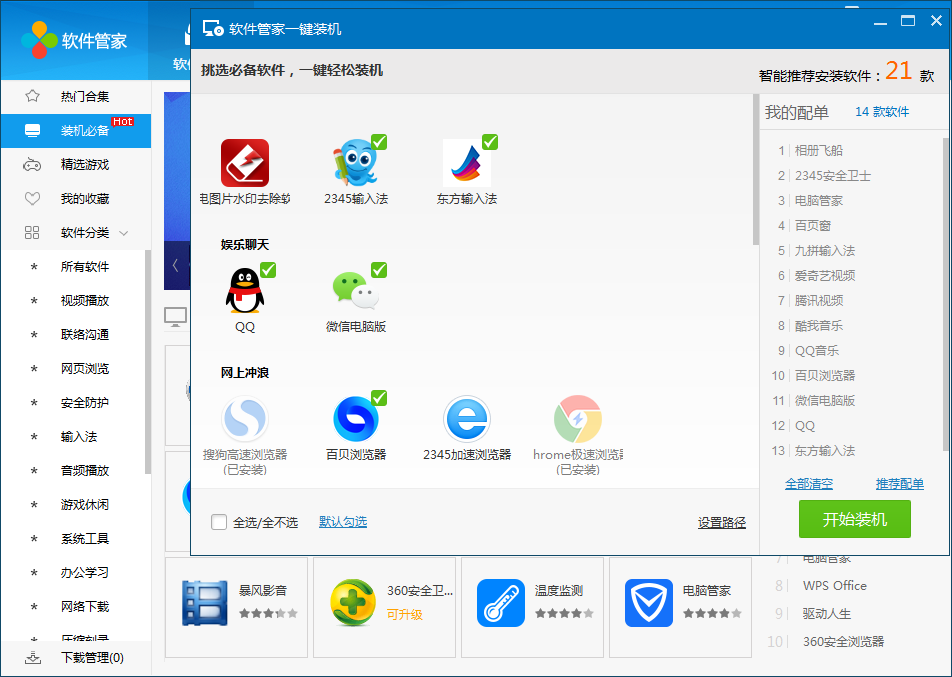The image size is (952, 677).
Task: Select the 图片水印去除 app icon
Action: (245, 163)
